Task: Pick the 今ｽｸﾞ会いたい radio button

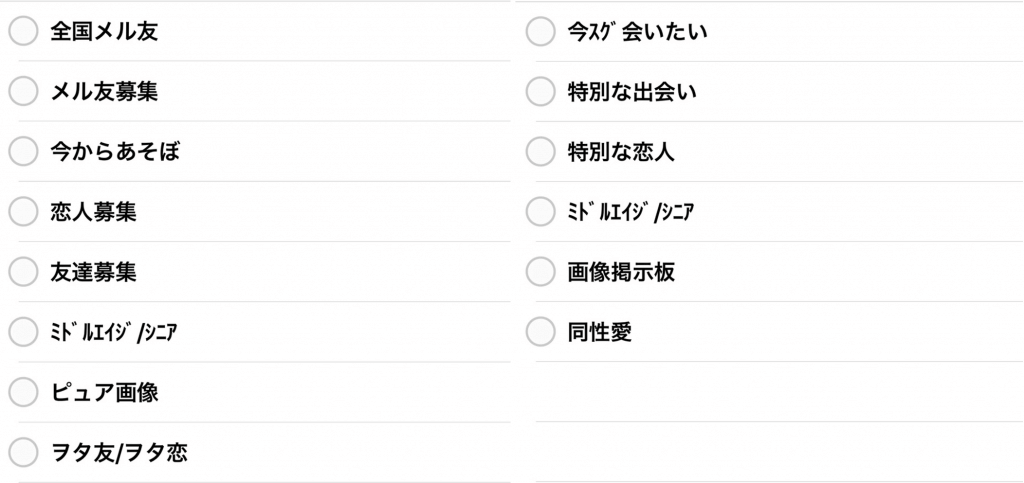Action: (540, 31)
